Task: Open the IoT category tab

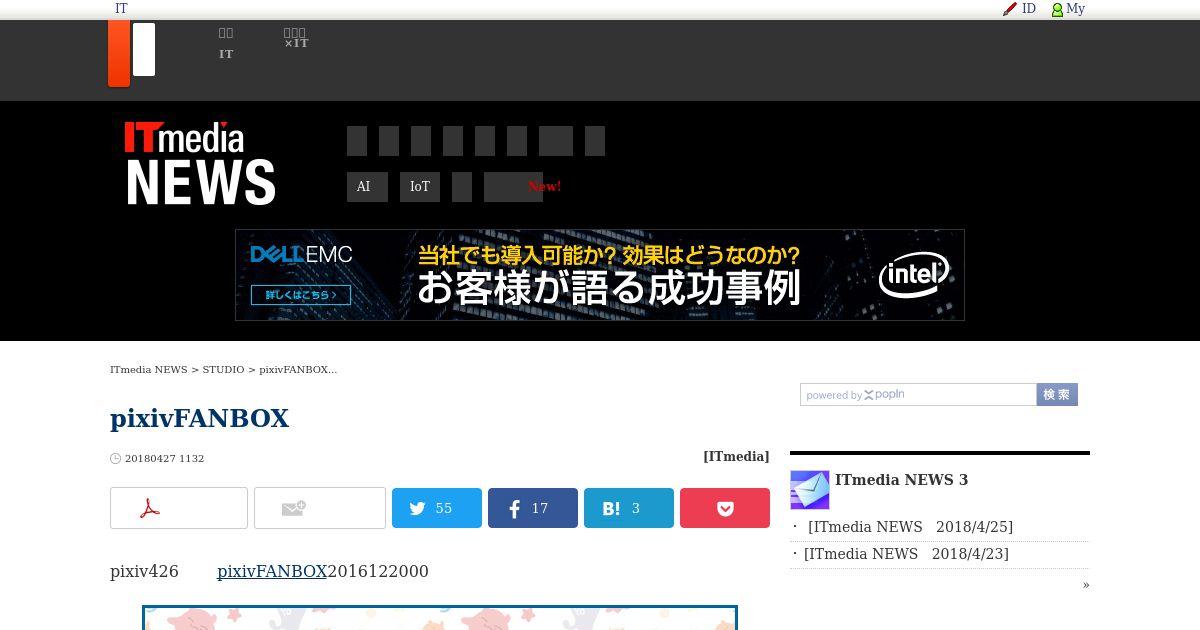Action: tap(420, 187)
